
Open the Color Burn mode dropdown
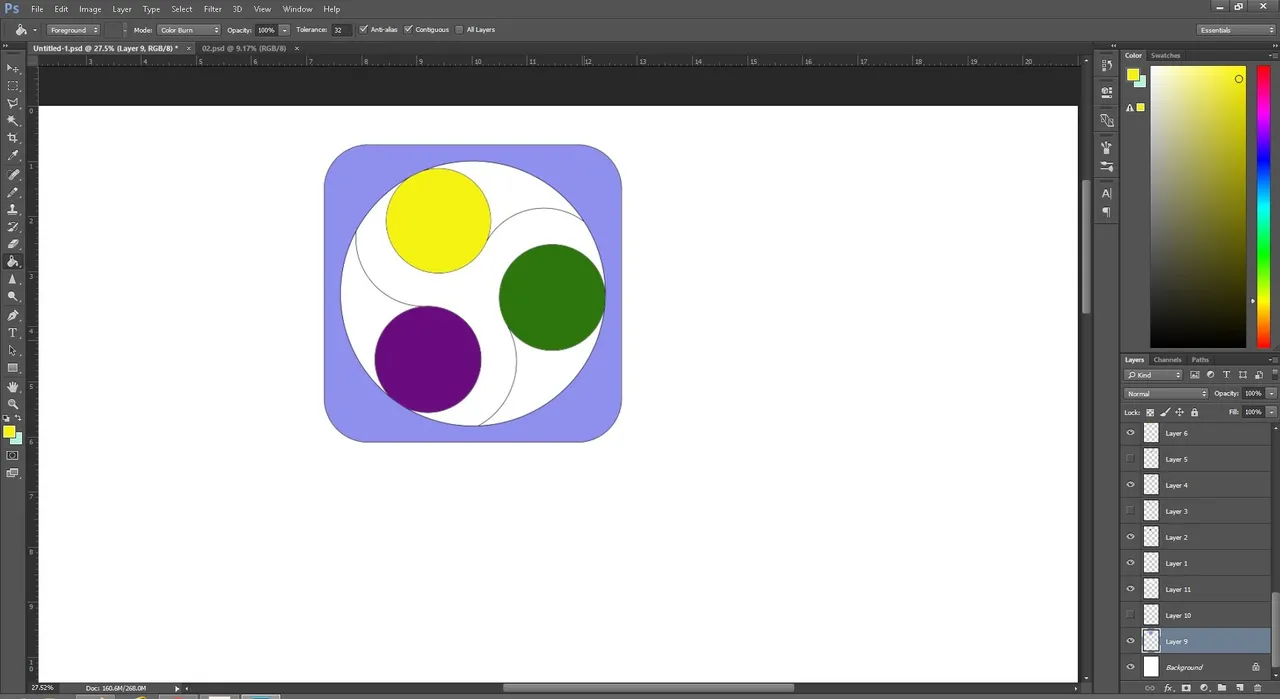189,30
